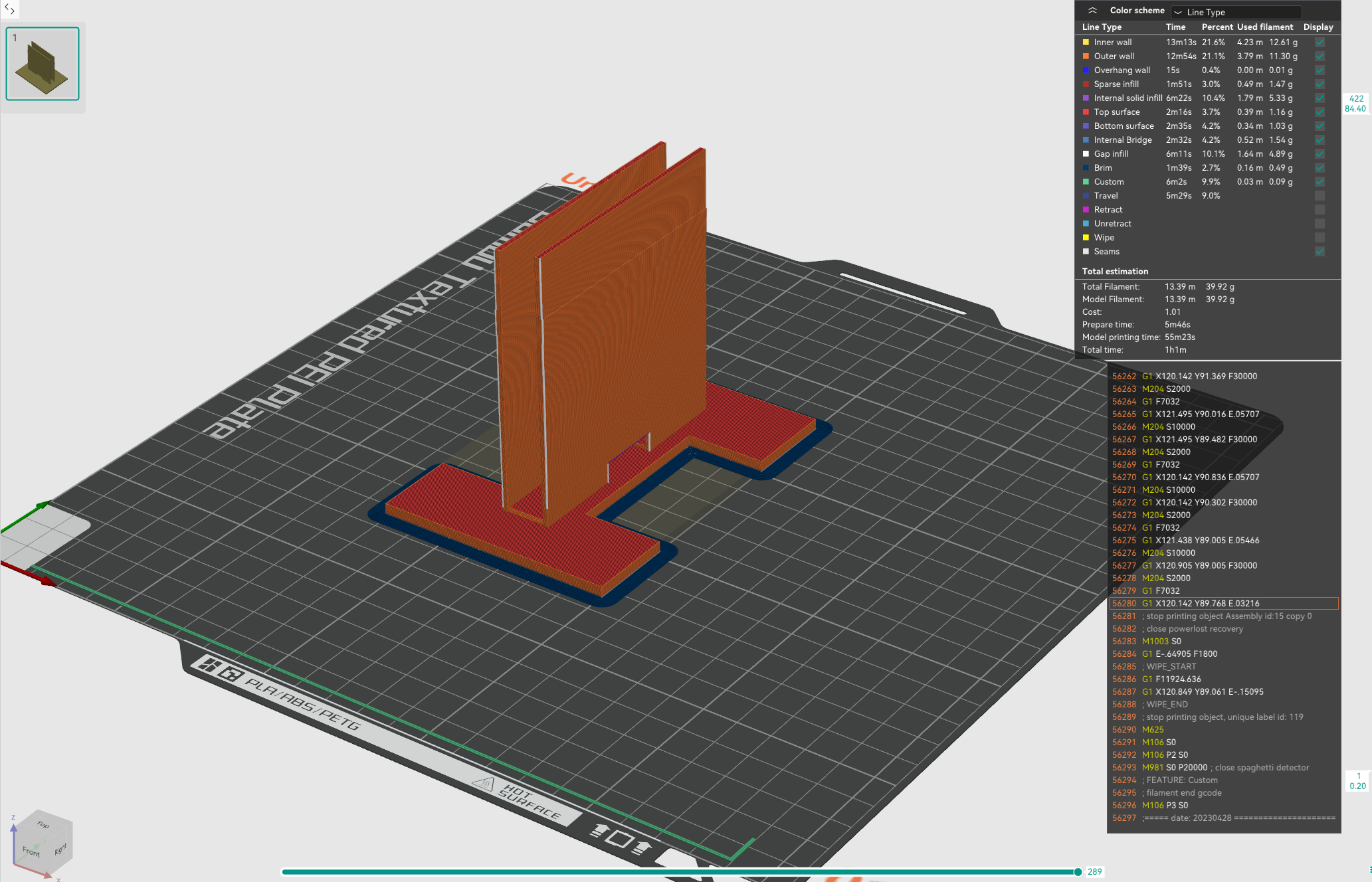
Task: Click the Percent column header
Action: (1217, 27)
